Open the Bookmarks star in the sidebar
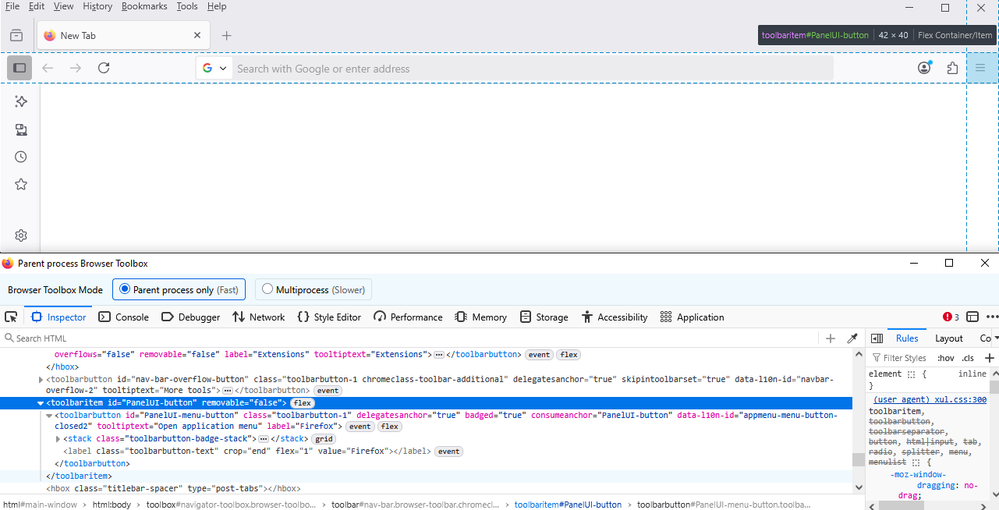Screen dimensions: 999x510 21,184
